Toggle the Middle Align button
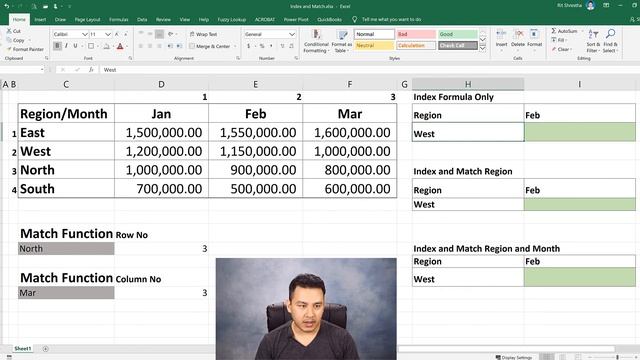Screen dimensions: 640x360 click(150, 34)
